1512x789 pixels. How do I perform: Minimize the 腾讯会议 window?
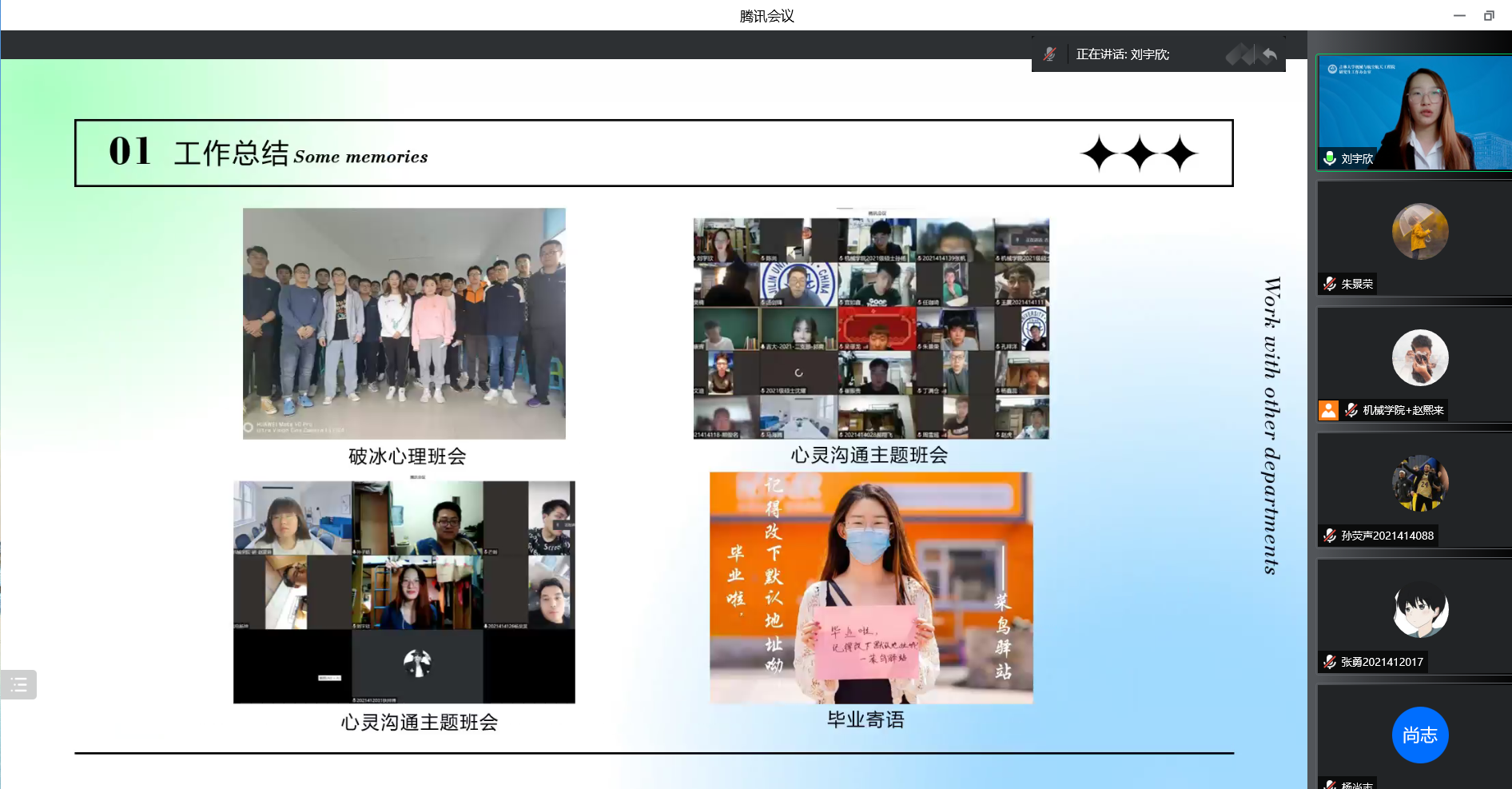tap(1459, 15)
